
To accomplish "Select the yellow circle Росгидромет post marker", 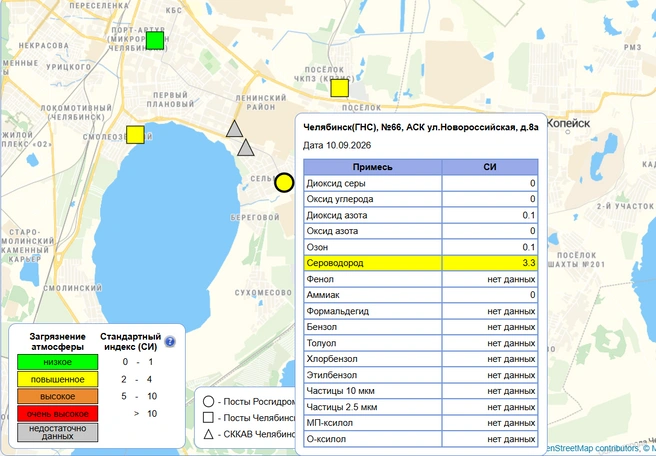I will [284, 183].
